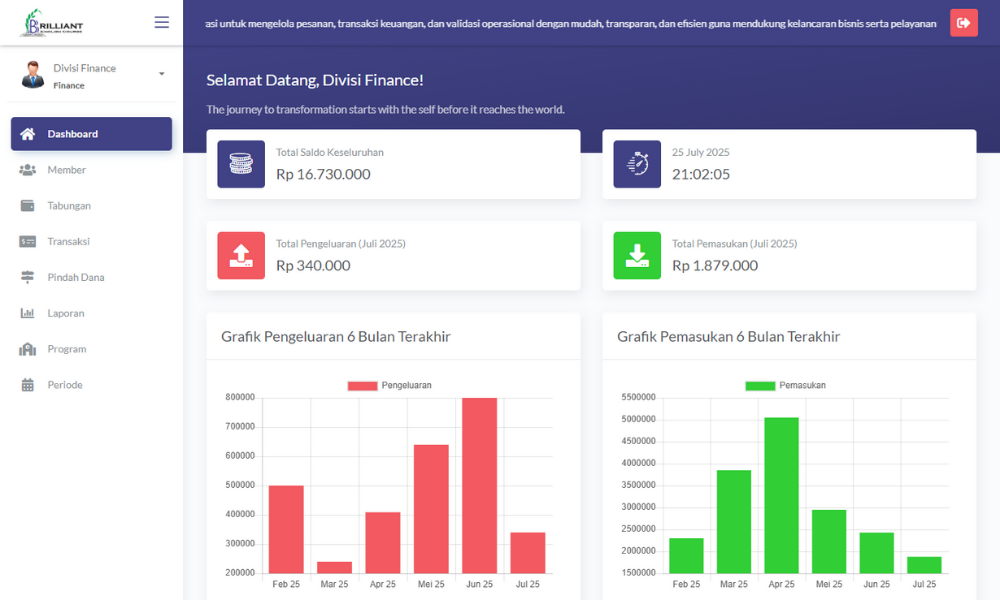Click the Apr 25 bar in Pemasukan chart

[x=781, y=495]
